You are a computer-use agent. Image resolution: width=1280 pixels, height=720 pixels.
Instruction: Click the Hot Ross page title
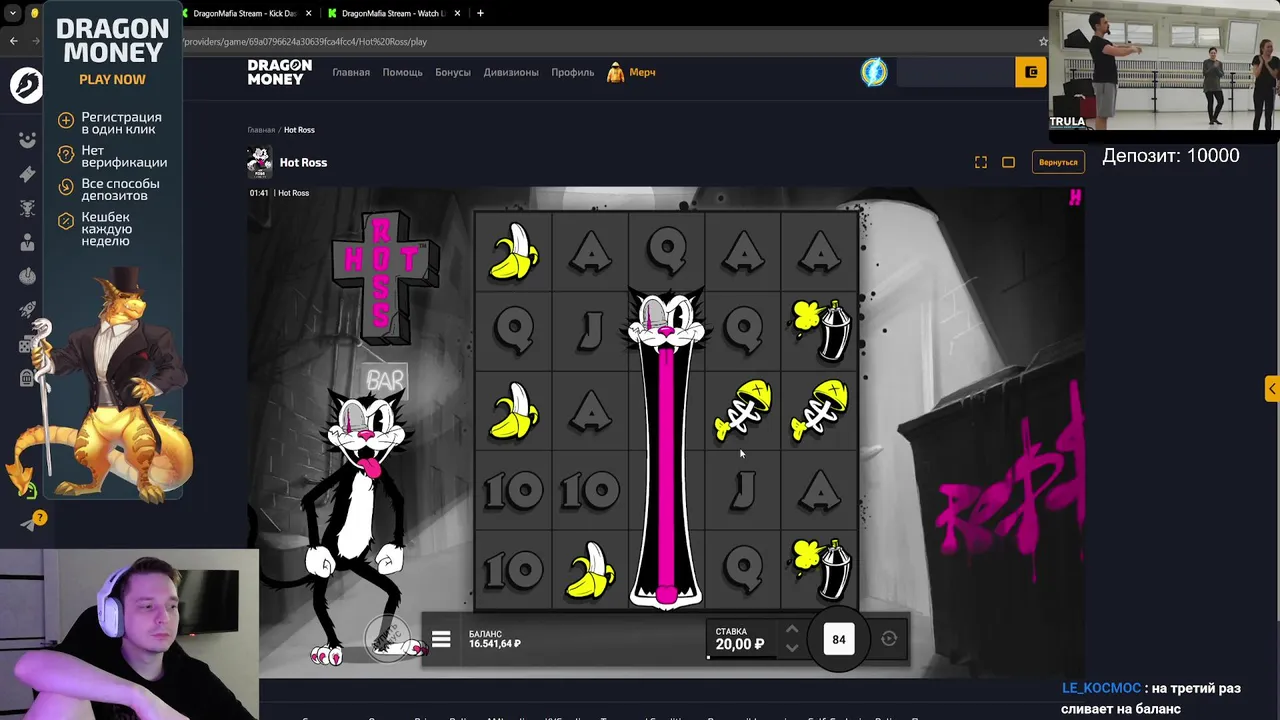tap(303, 162)
